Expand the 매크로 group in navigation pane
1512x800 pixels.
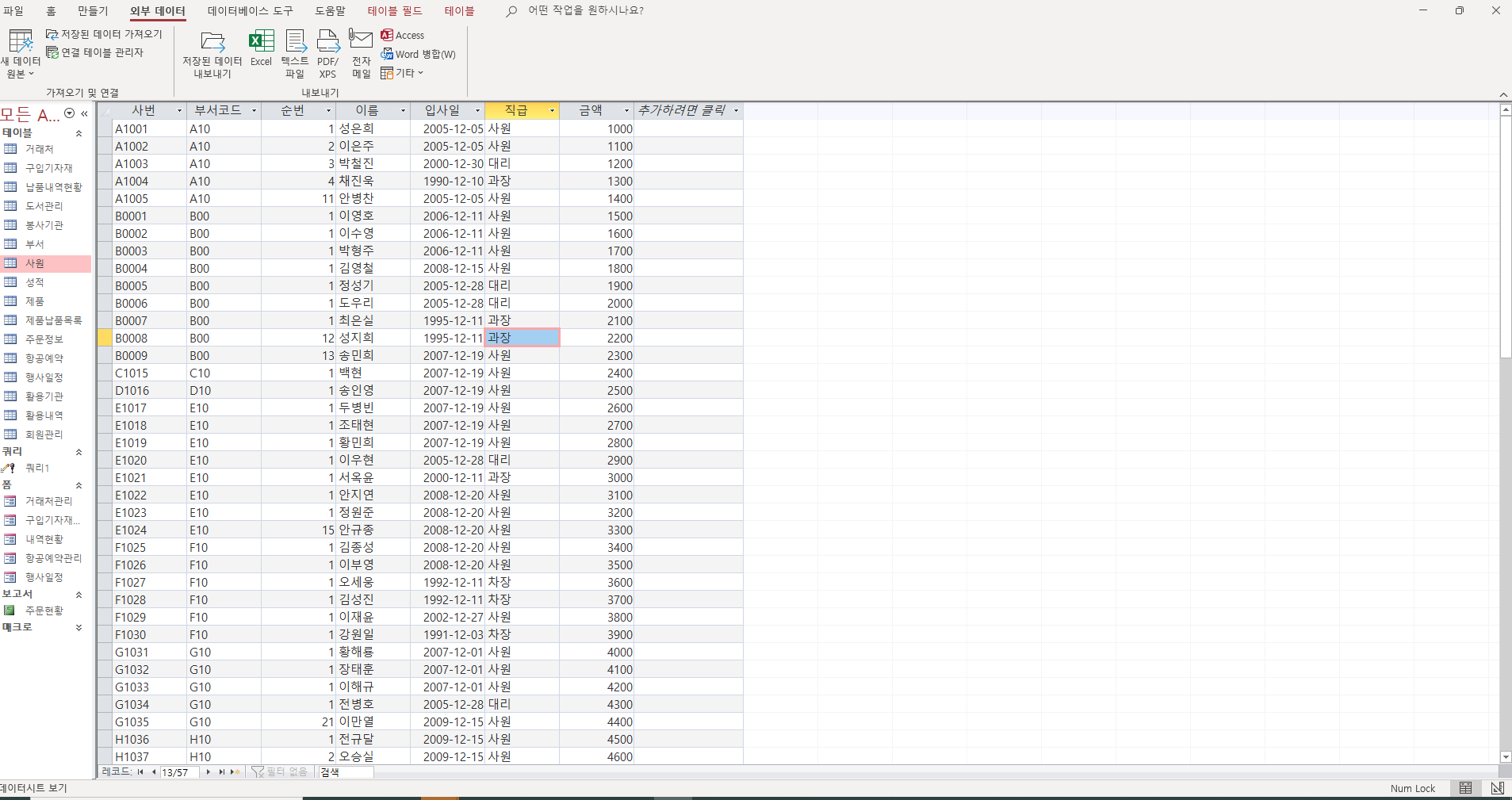click(x=78, y=627)
